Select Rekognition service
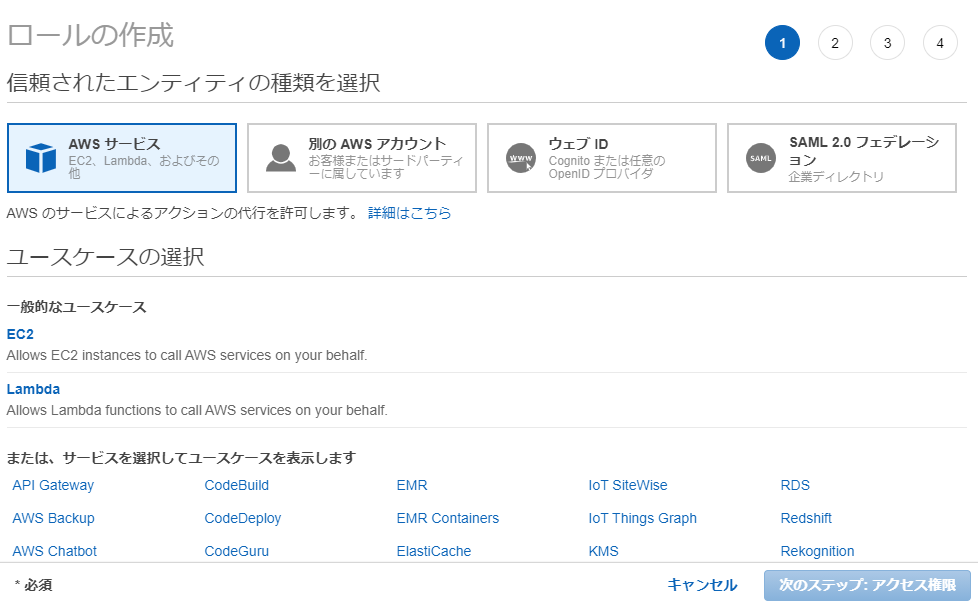Screen dimensions: 978x604 coord(817,552)
